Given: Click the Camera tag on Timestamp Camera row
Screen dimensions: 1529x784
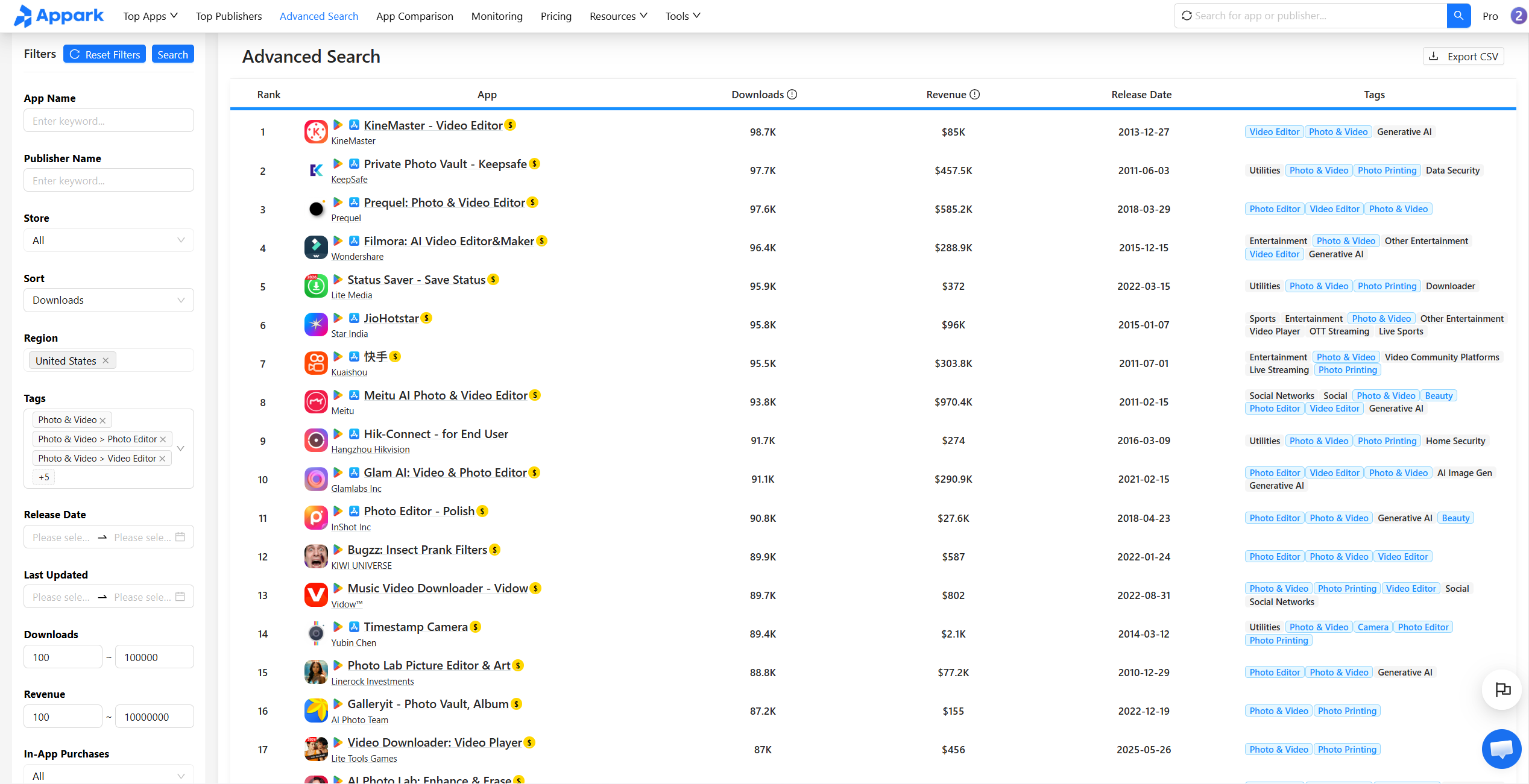Looking at the screenshot, I should point(1373,627).
